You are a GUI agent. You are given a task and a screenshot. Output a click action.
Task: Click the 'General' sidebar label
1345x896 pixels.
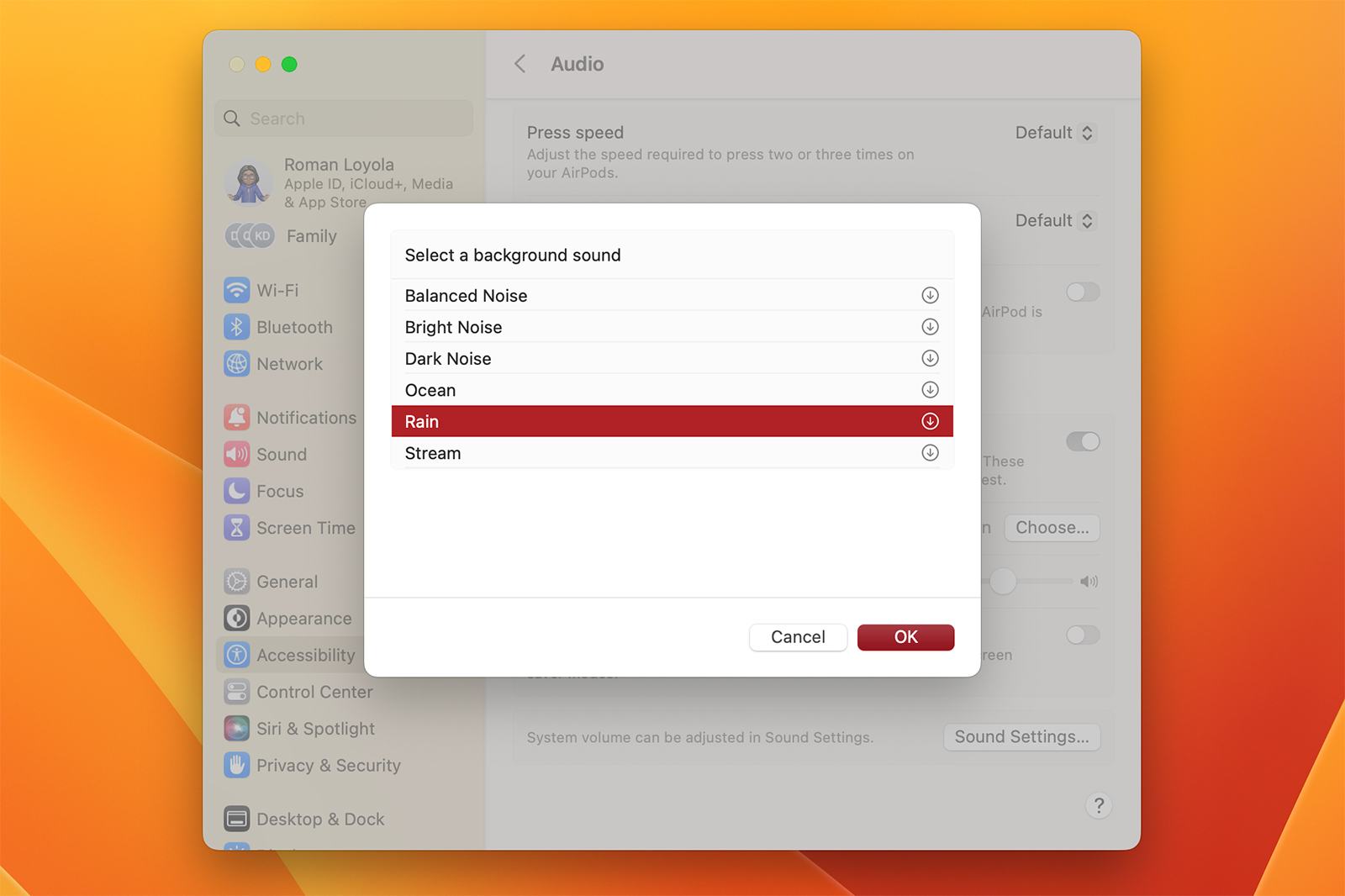(287, 582)
